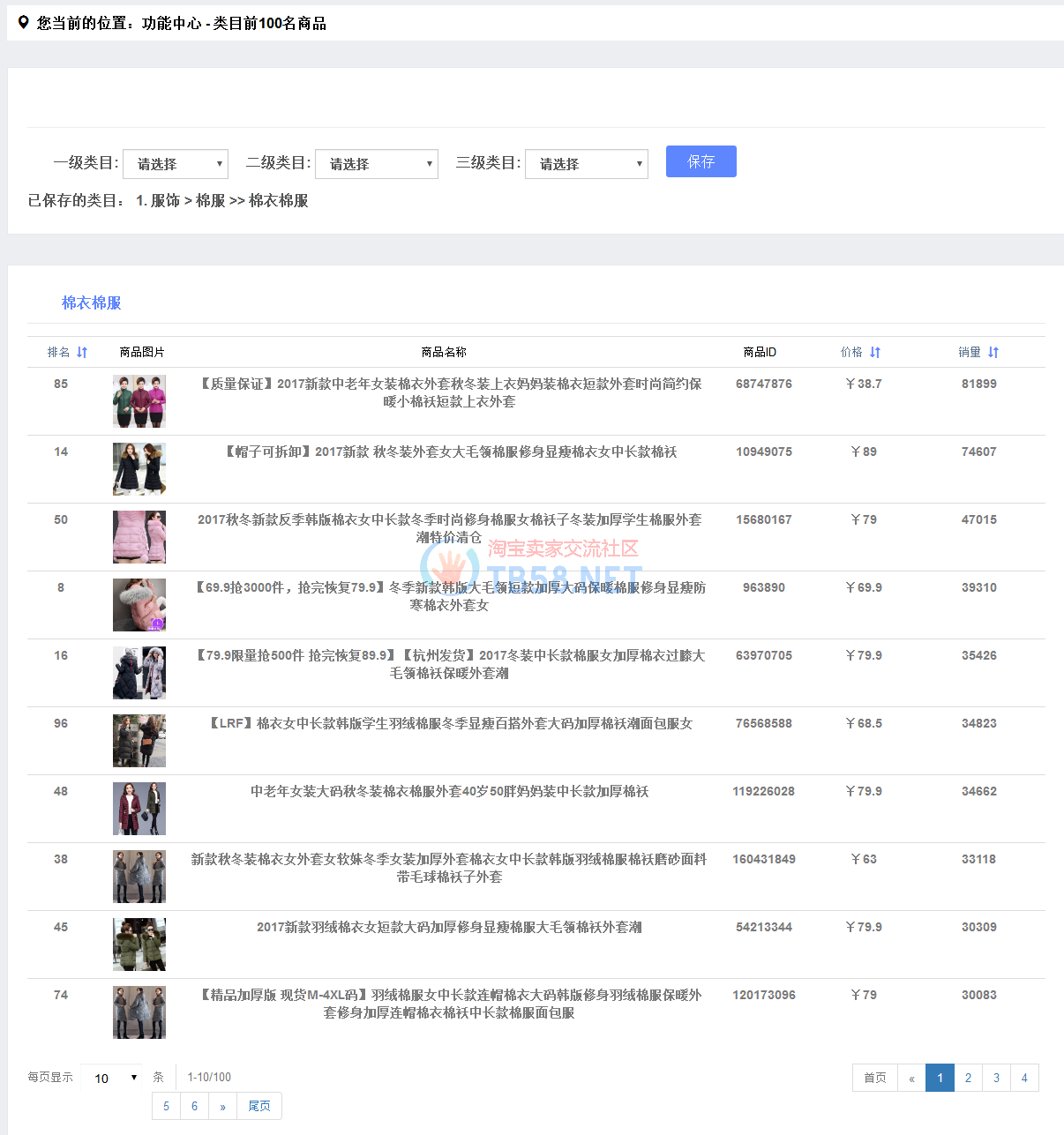
Task: Open the 三级类目 category dropdown
Action: pyautogui.click(x=587, y=164)
